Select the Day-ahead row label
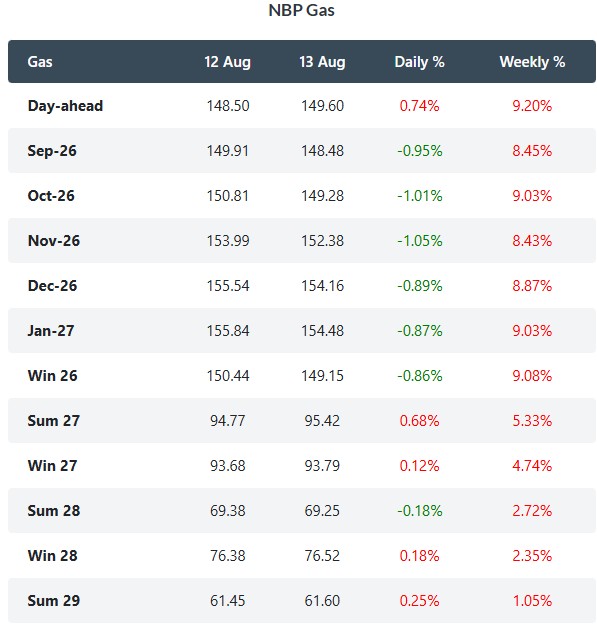The height and width of the screenshot is (626, 597). point(65,106)
